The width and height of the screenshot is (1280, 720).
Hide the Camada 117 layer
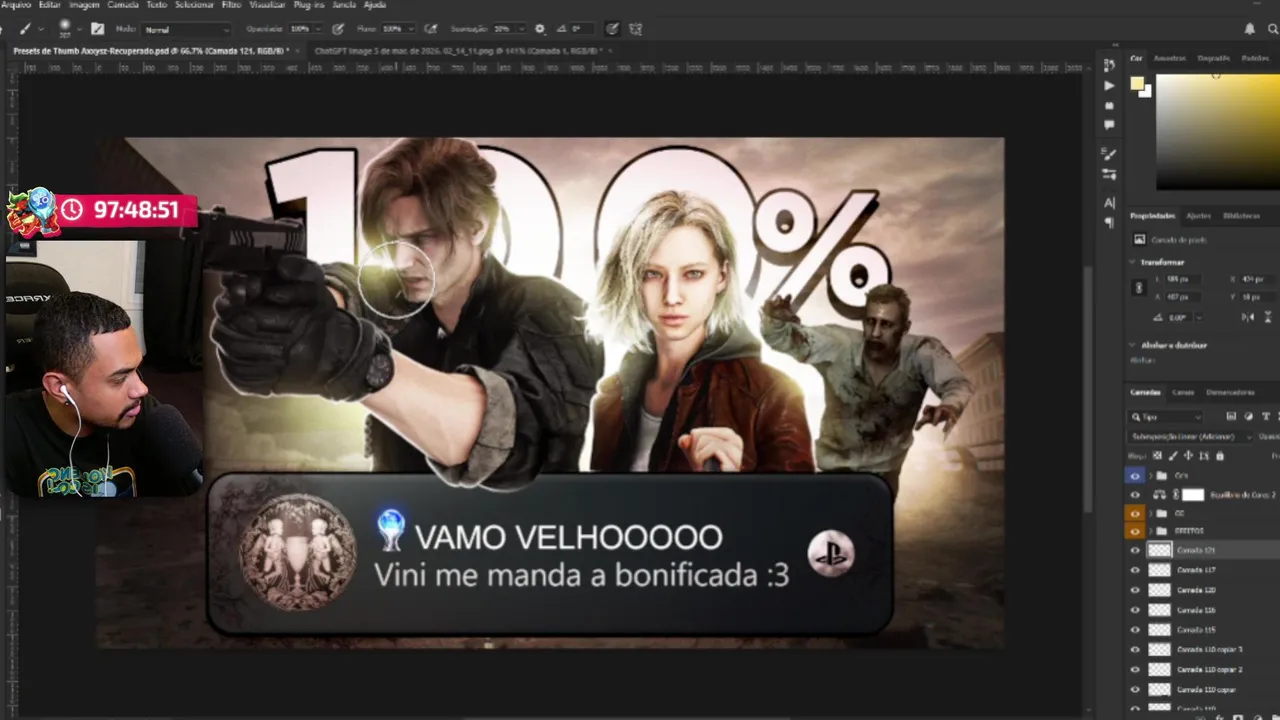click(1135, 570)
